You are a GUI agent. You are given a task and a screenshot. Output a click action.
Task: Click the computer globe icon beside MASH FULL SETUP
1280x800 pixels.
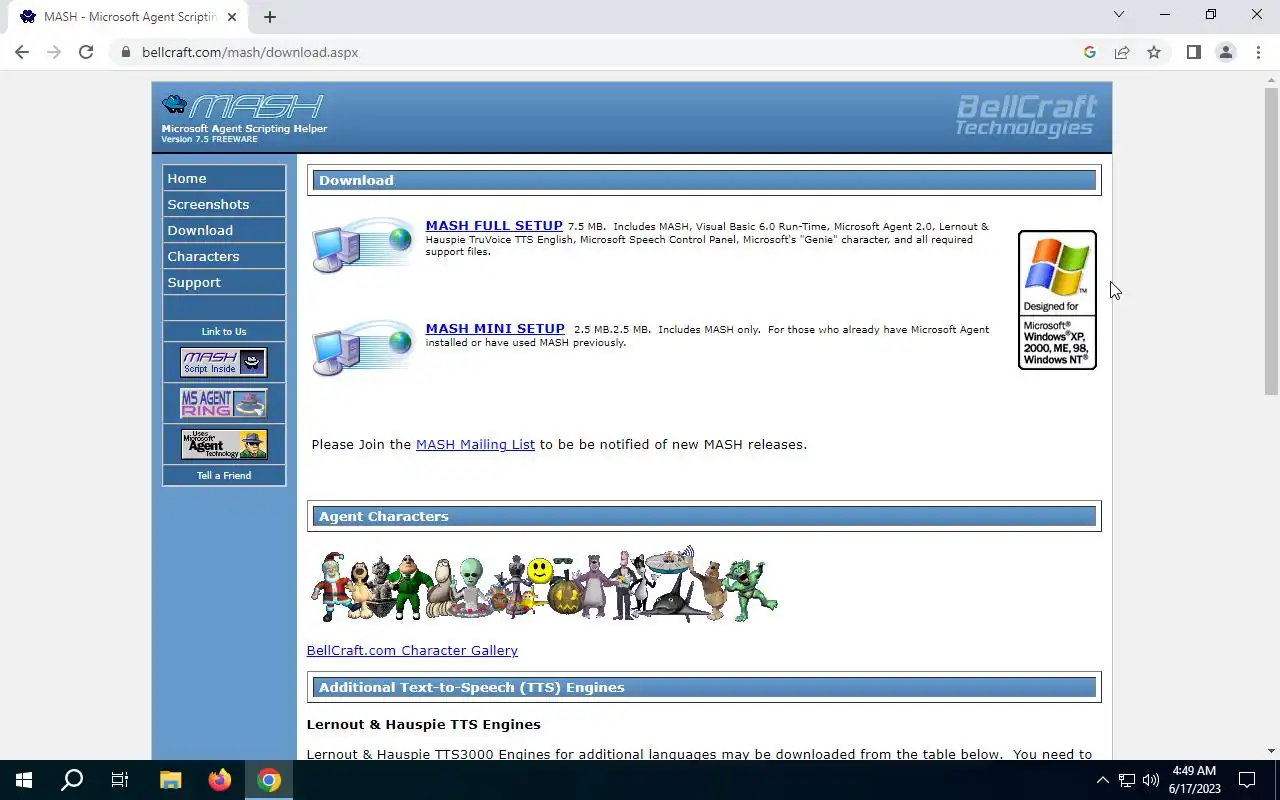pyautogui.click(x=362, y=245)
